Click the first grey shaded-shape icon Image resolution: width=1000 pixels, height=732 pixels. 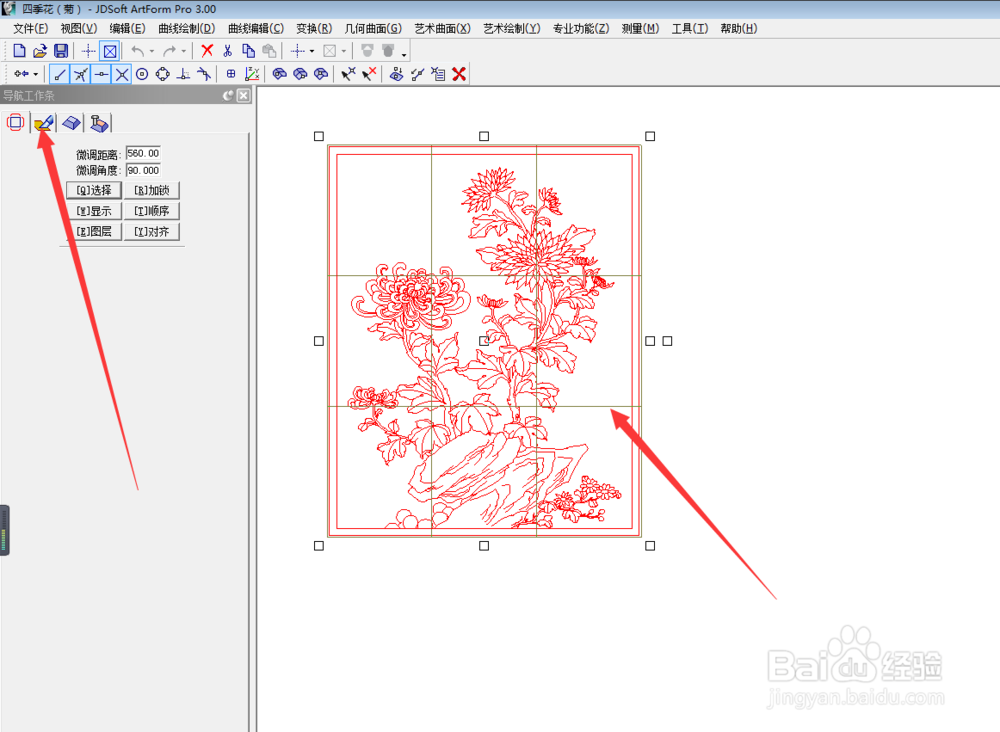coord(367,51)
